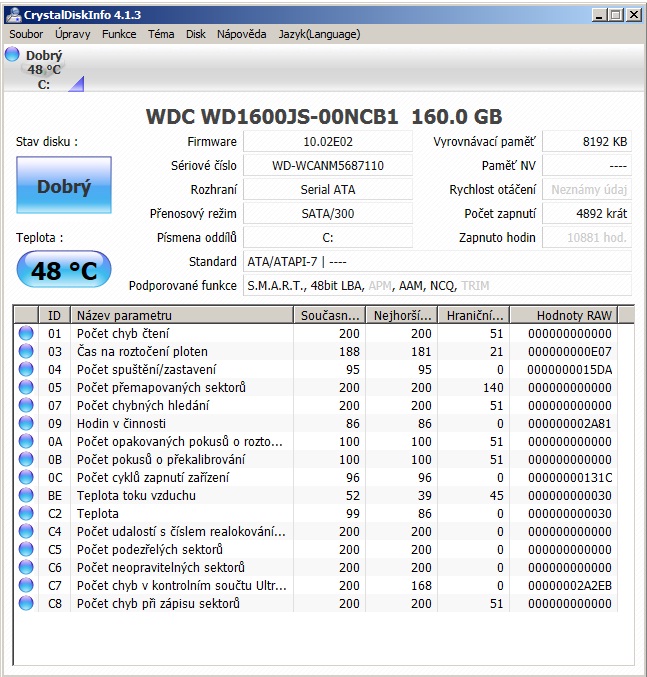The width and height of the screenshot is (647, 677).
Task: Click the Hodnoty RAW column header
Action: click(x=564, y=315)
